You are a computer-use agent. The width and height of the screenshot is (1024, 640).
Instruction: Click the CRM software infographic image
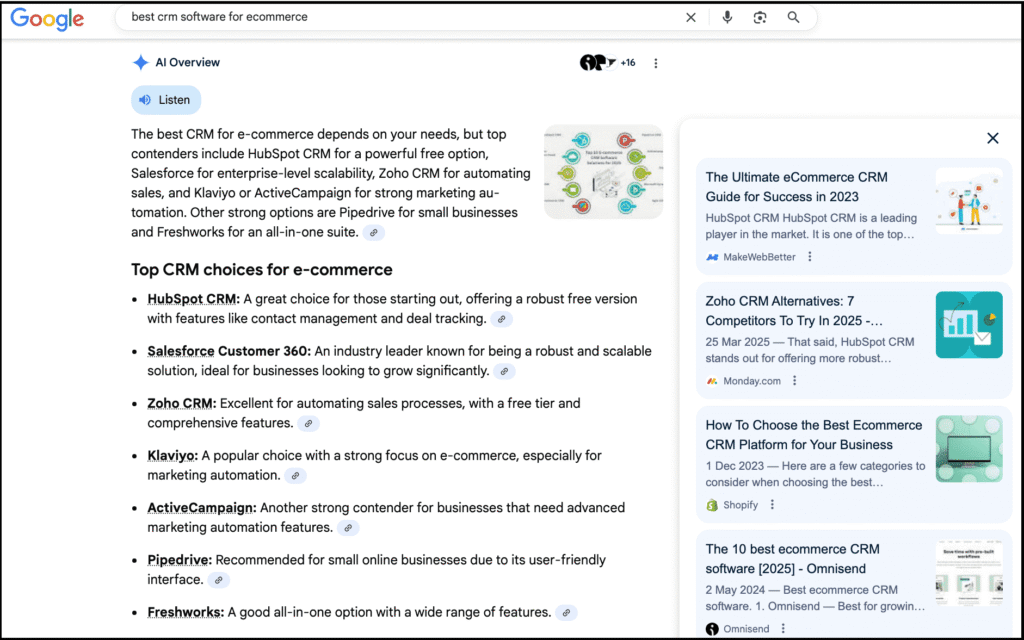[602, 172]
